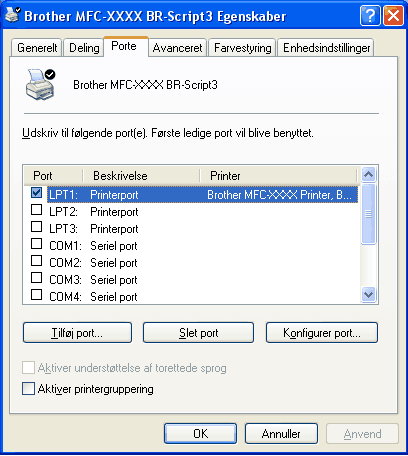
Task: Click port list scroll down arrow
Action: click(x=369, y=295)
